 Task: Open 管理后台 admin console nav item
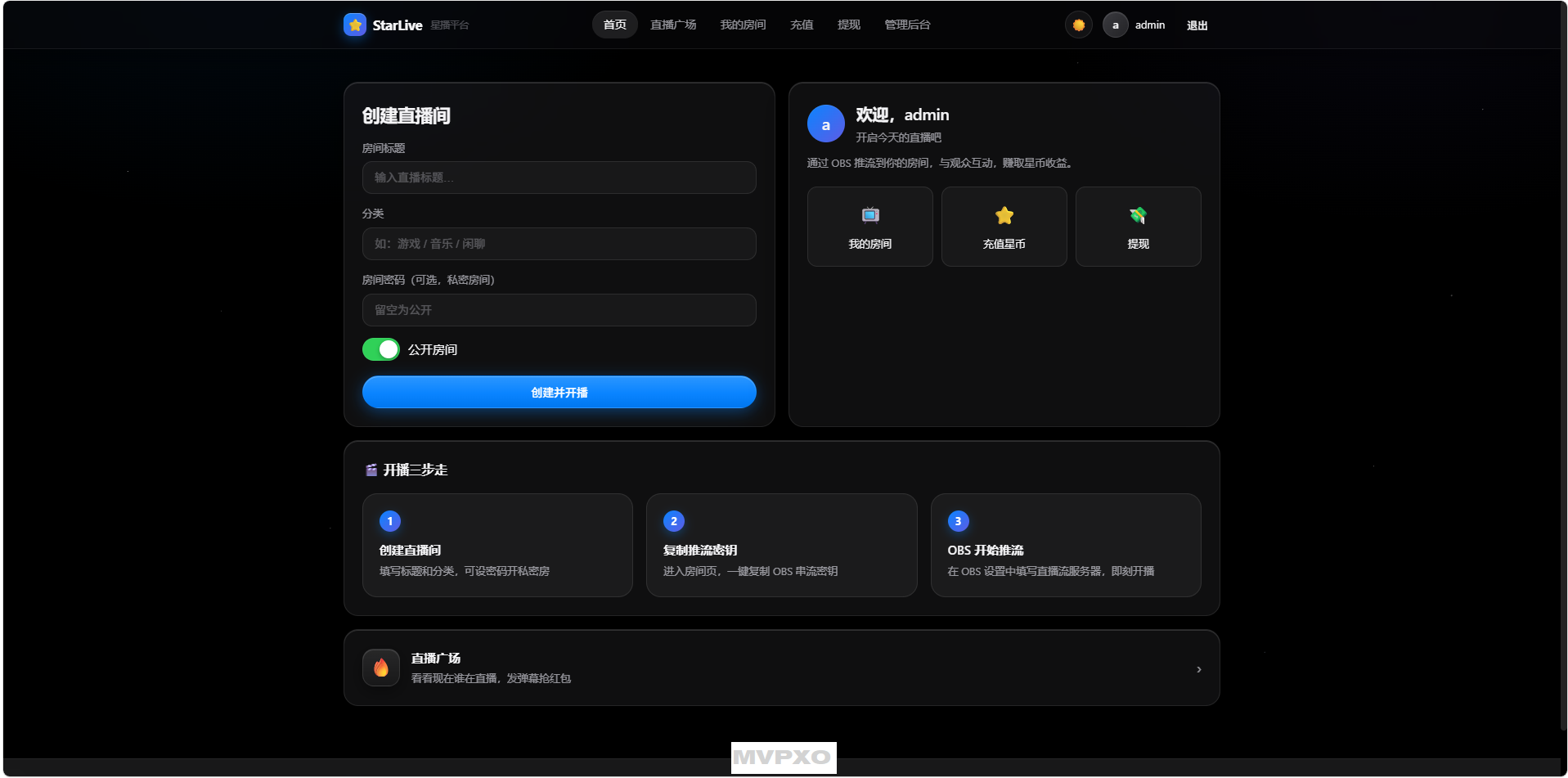908,25
